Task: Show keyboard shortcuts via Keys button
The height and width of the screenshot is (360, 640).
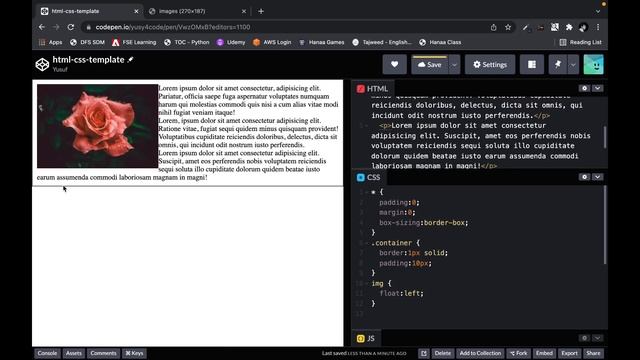Action: 134,353
